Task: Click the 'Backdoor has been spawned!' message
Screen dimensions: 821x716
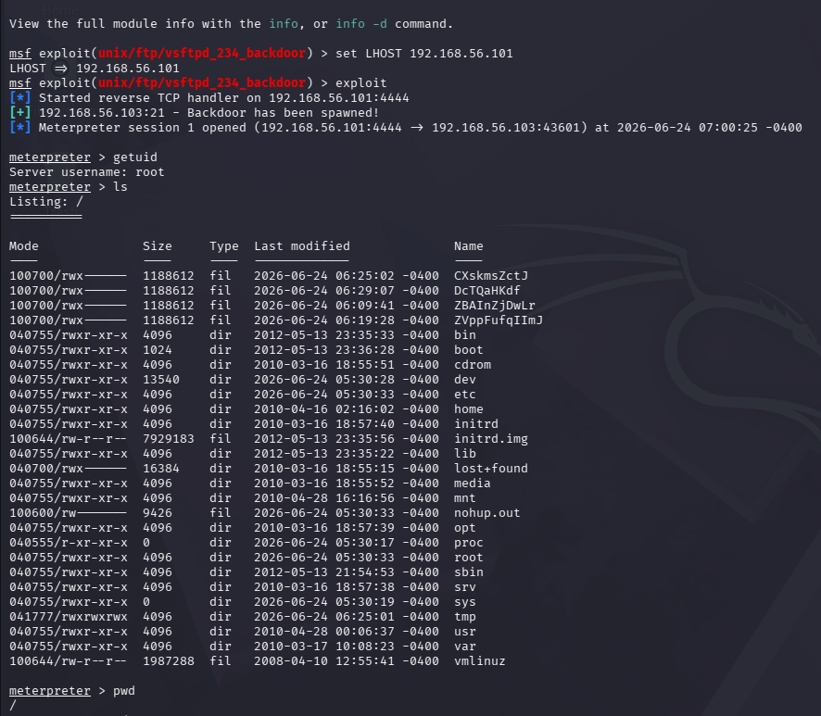Action: tap(283, 113)
